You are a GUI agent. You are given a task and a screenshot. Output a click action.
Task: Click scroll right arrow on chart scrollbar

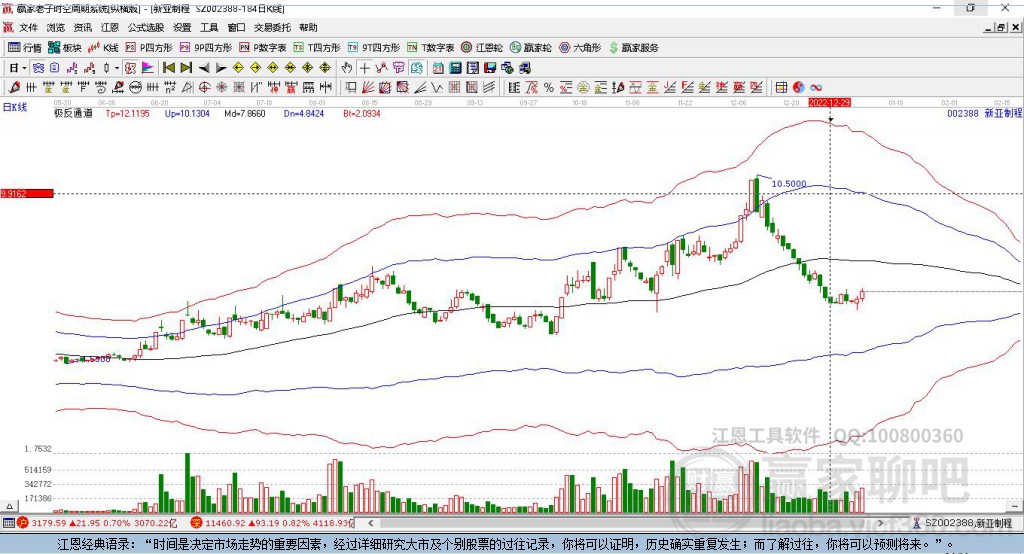click(x=880, y=523)
